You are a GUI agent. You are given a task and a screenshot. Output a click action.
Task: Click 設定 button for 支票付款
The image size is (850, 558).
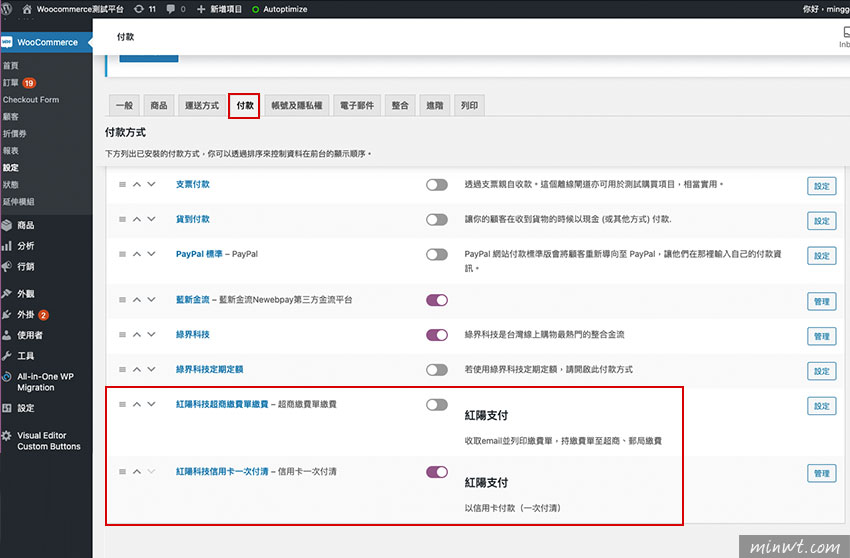point(822,186)
